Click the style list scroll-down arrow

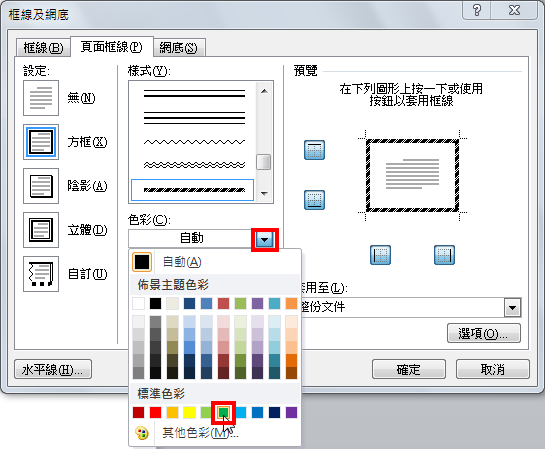[x=264, y=194]
